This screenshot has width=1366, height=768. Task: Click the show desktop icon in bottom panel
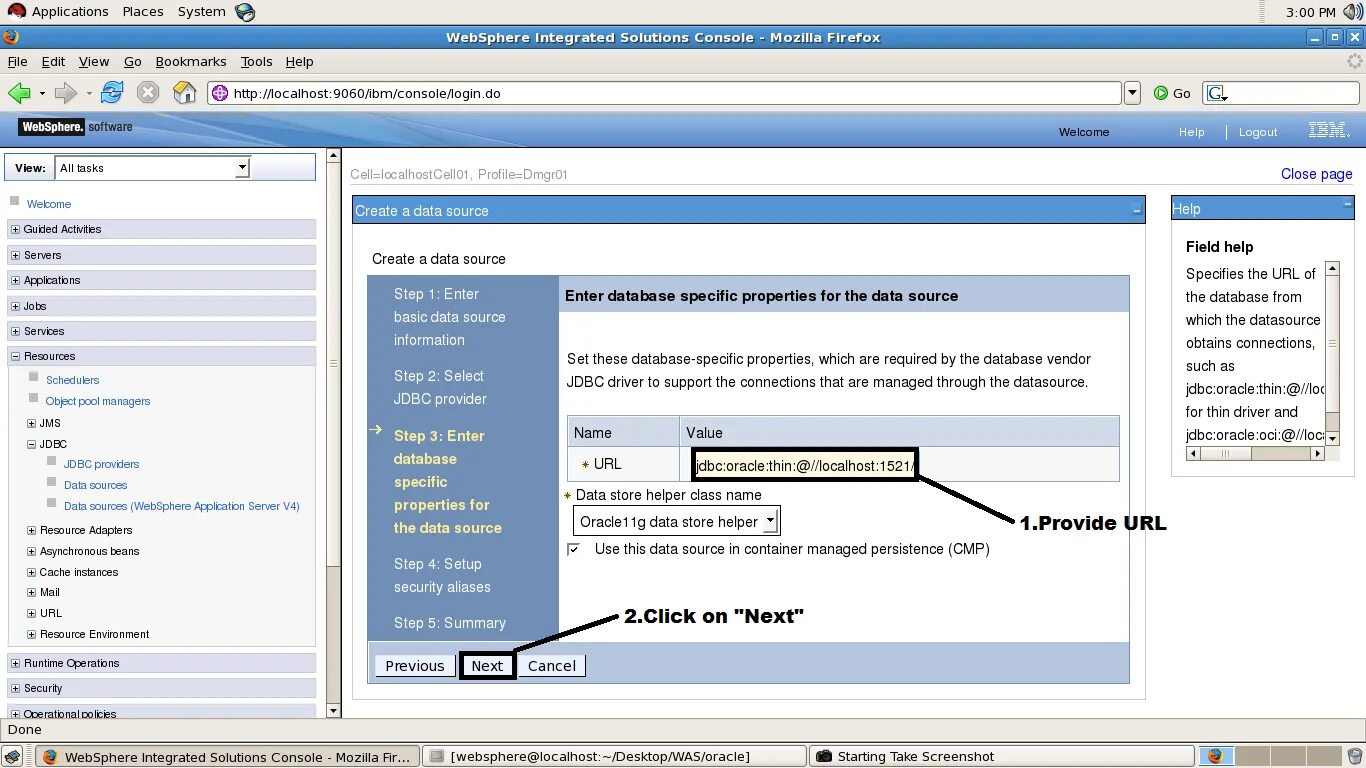[x=12, y=757]
